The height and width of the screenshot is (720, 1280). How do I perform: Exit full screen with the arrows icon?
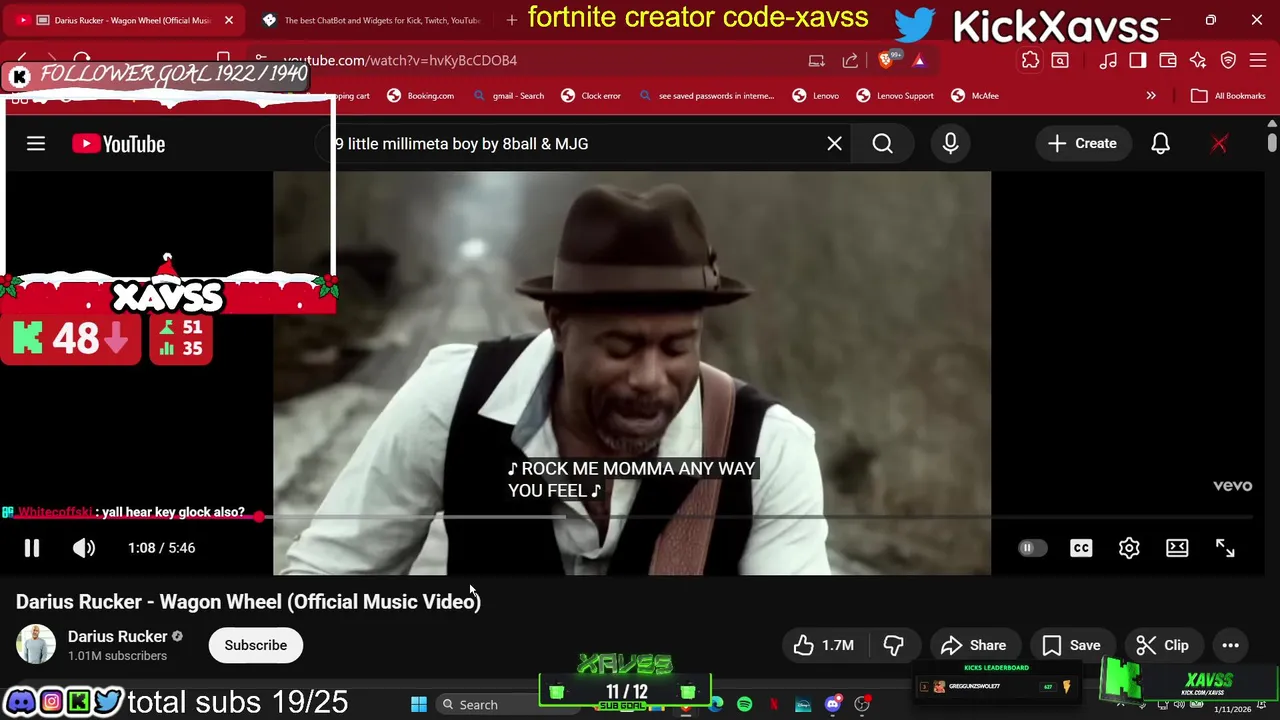point(1225,548)
